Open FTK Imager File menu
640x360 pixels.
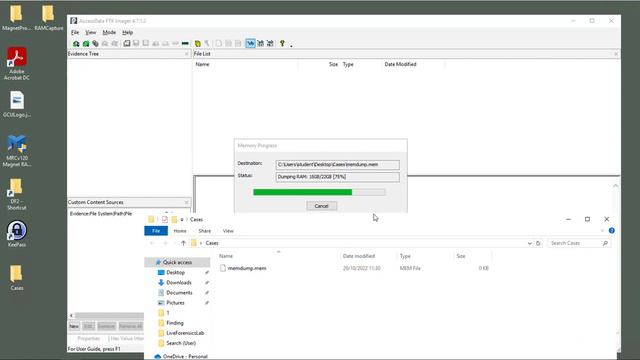point(75,32)
